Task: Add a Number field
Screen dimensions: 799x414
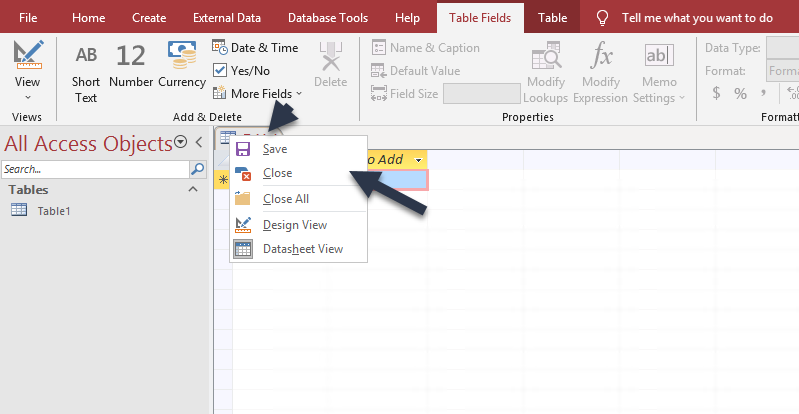Action: (130, 57)
